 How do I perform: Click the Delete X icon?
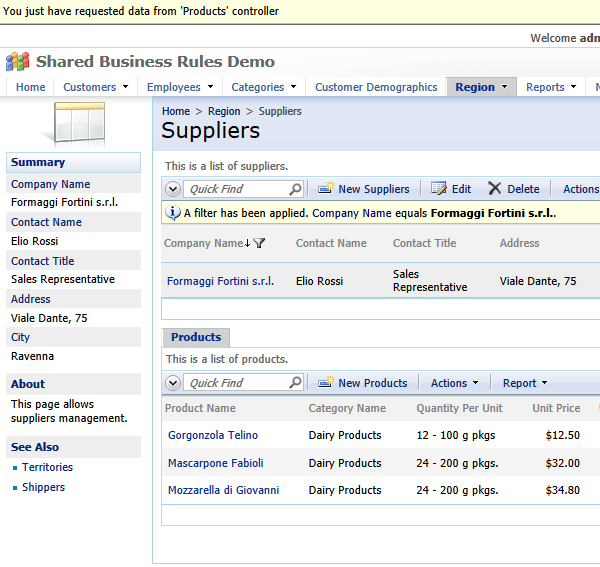point(494,188)
